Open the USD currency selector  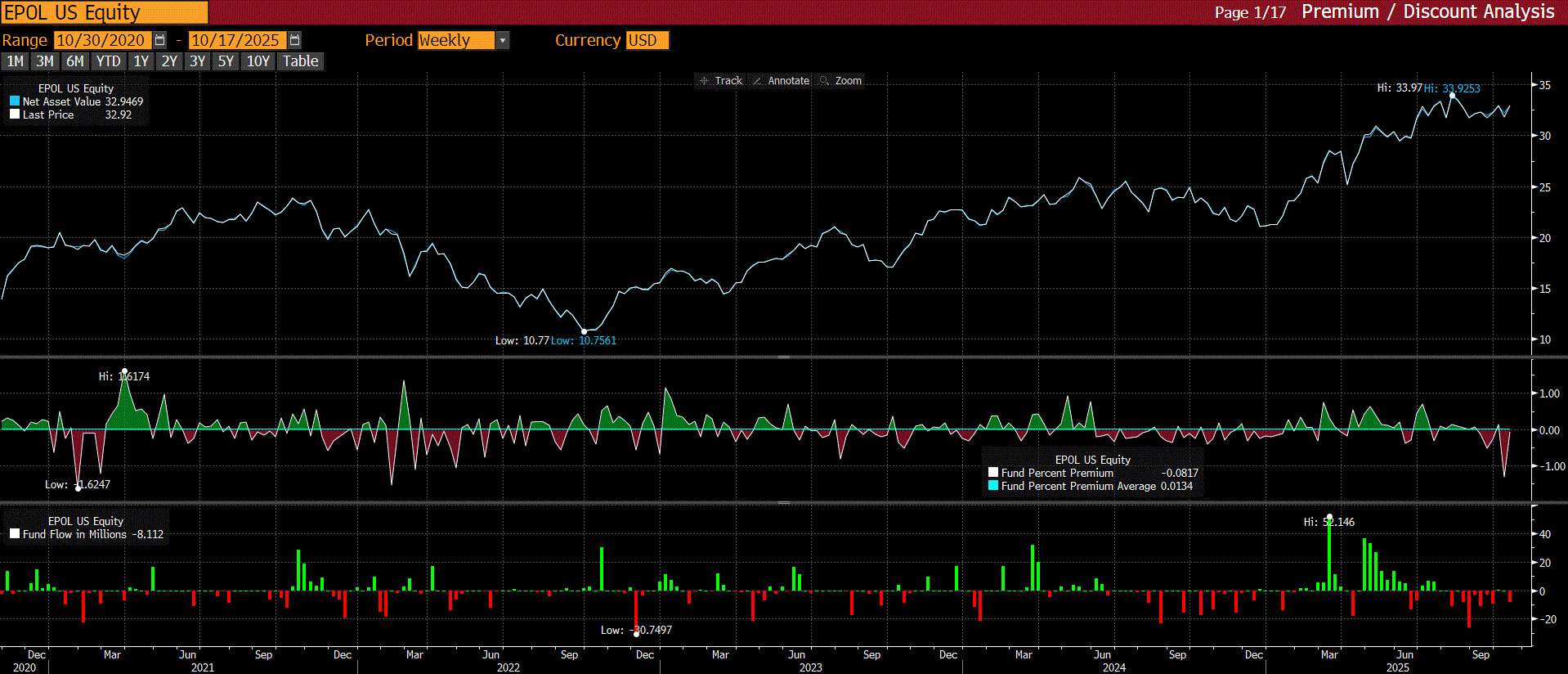[x=647, y=40]
